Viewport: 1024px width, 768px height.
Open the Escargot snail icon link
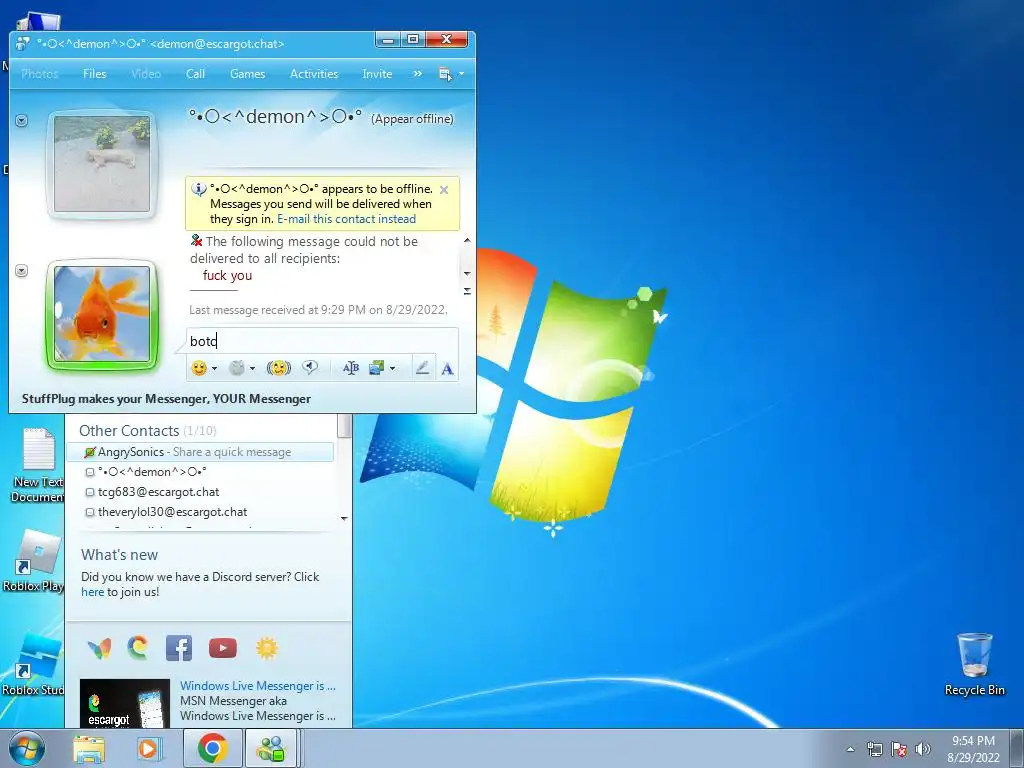tap(138, 648)
